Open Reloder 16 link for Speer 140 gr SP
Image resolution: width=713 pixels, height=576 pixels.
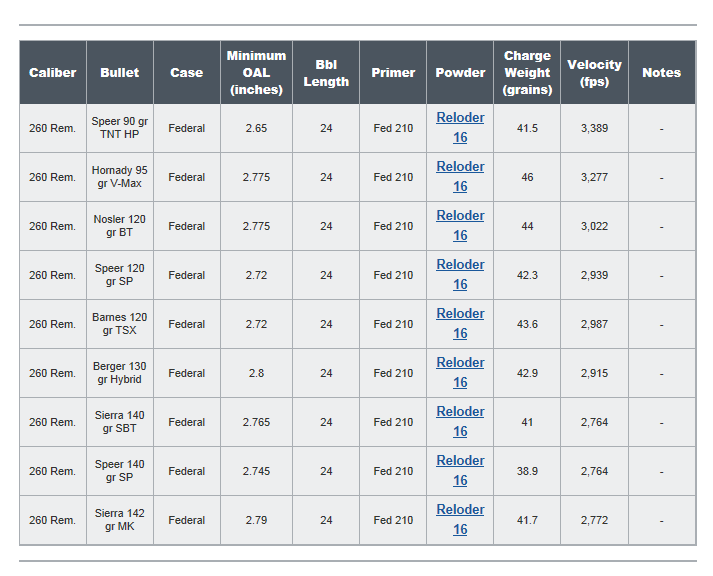coord(460,471)
